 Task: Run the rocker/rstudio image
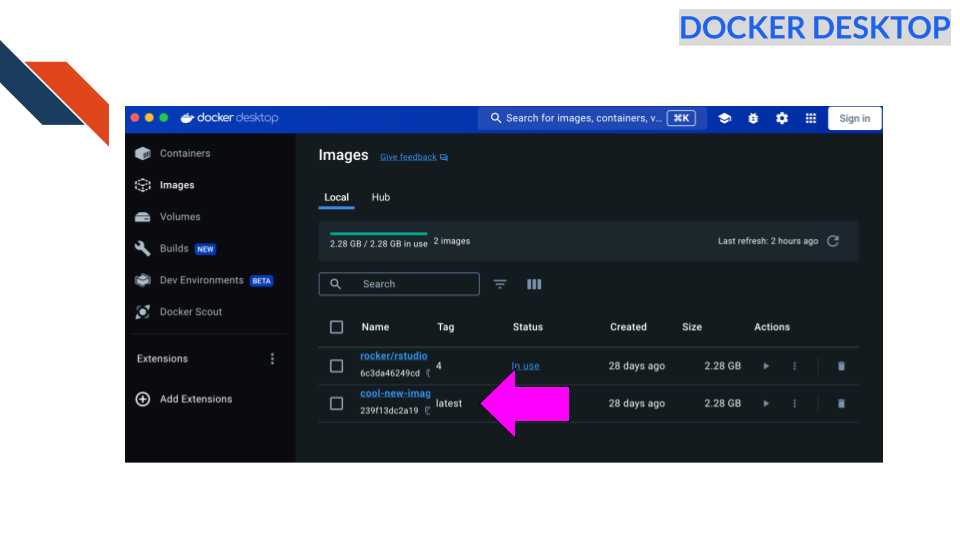pyautogui.click(x=766, y=366)
